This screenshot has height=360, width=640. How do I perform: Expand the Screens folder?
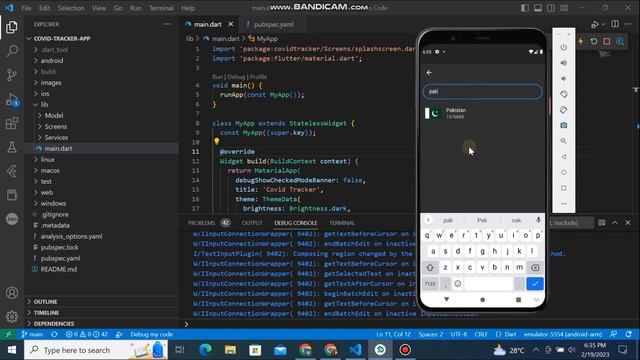pos(56,127)
